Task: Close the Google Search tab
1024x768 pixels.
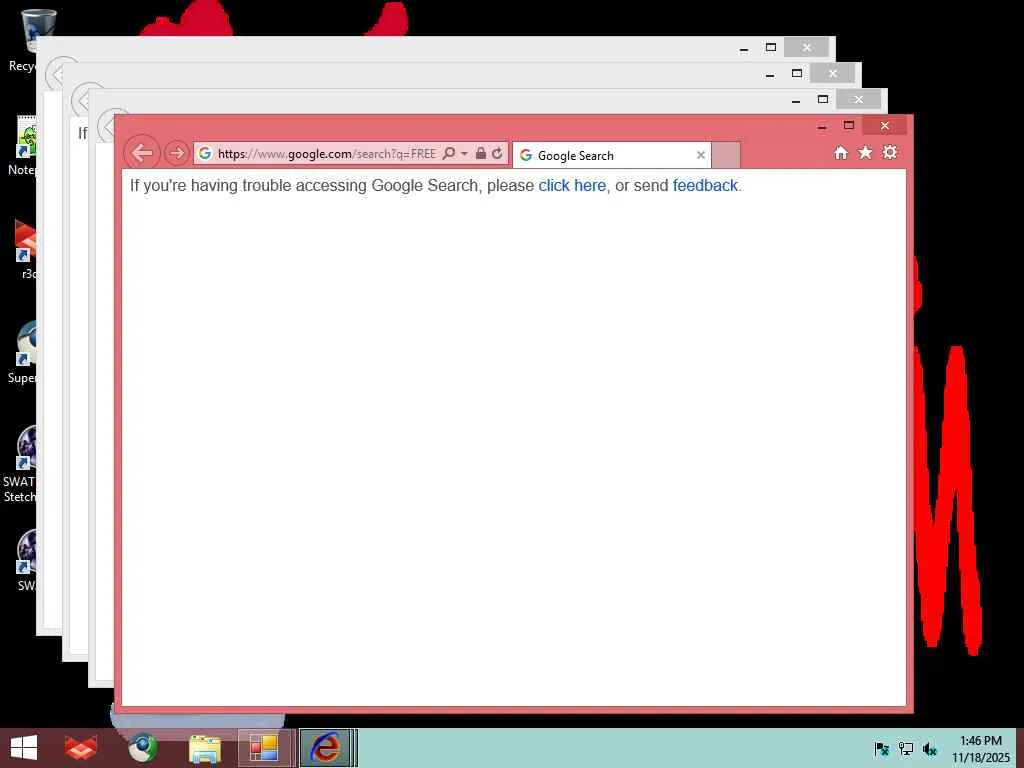Action: (701, 155)
